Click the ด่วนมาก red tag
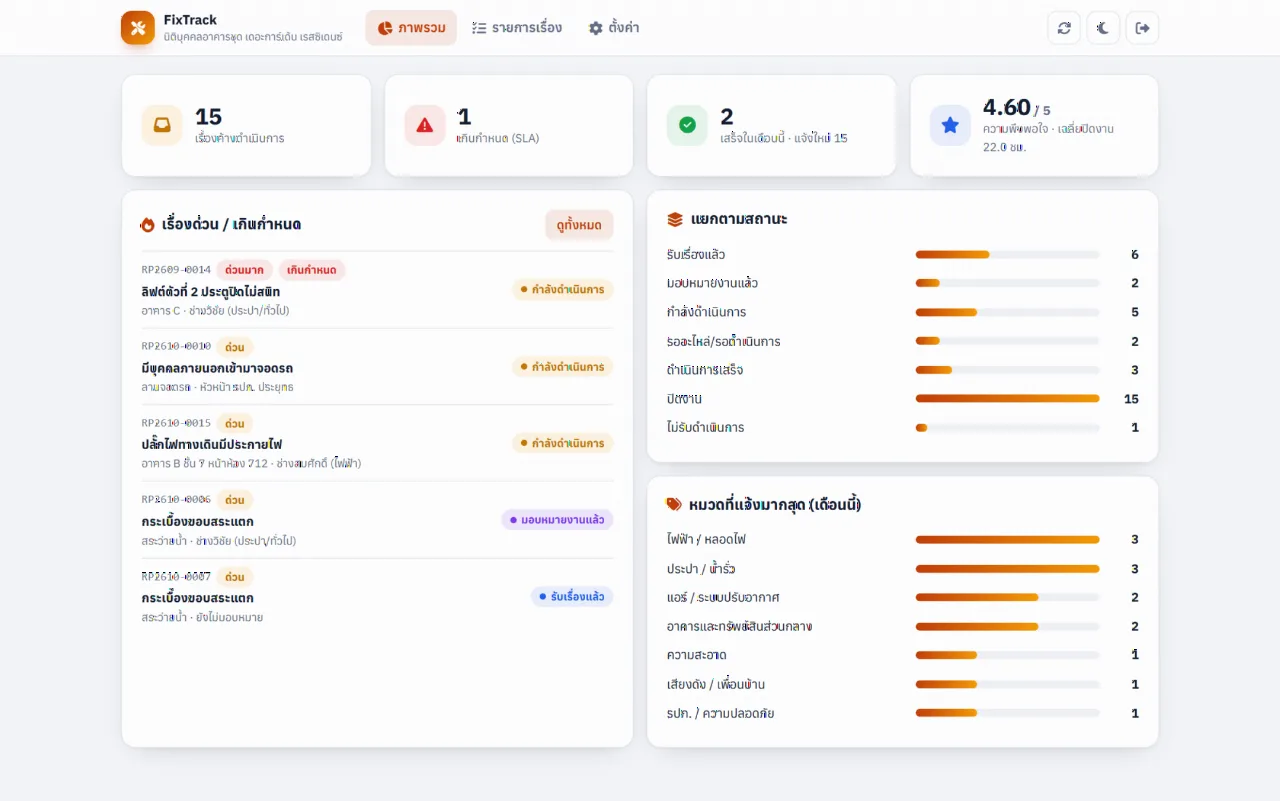Image resolution: width=1280 pixels, height=801 pixels. [x=245, y=270]
